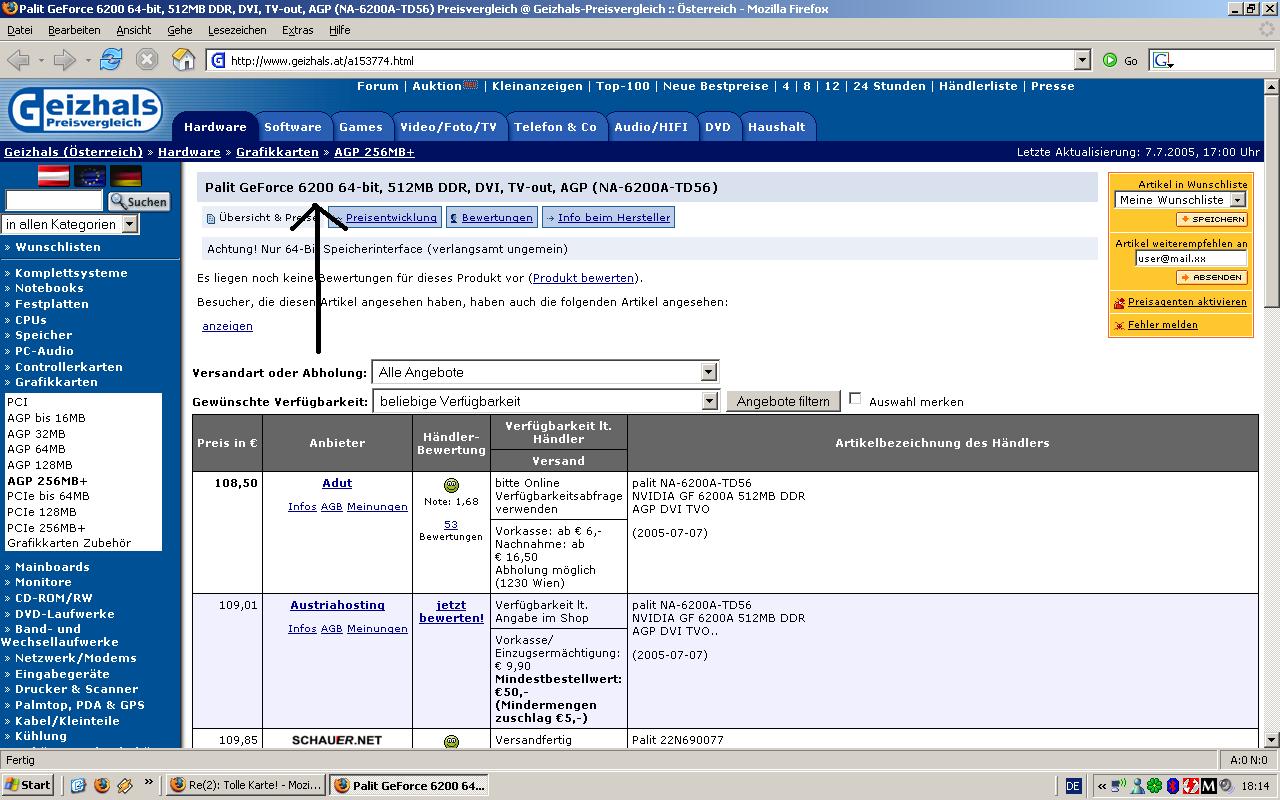Switch to the Video/Foto/TV tab
The width and height of the screenshot is (1280, 800).
point(448,127)
